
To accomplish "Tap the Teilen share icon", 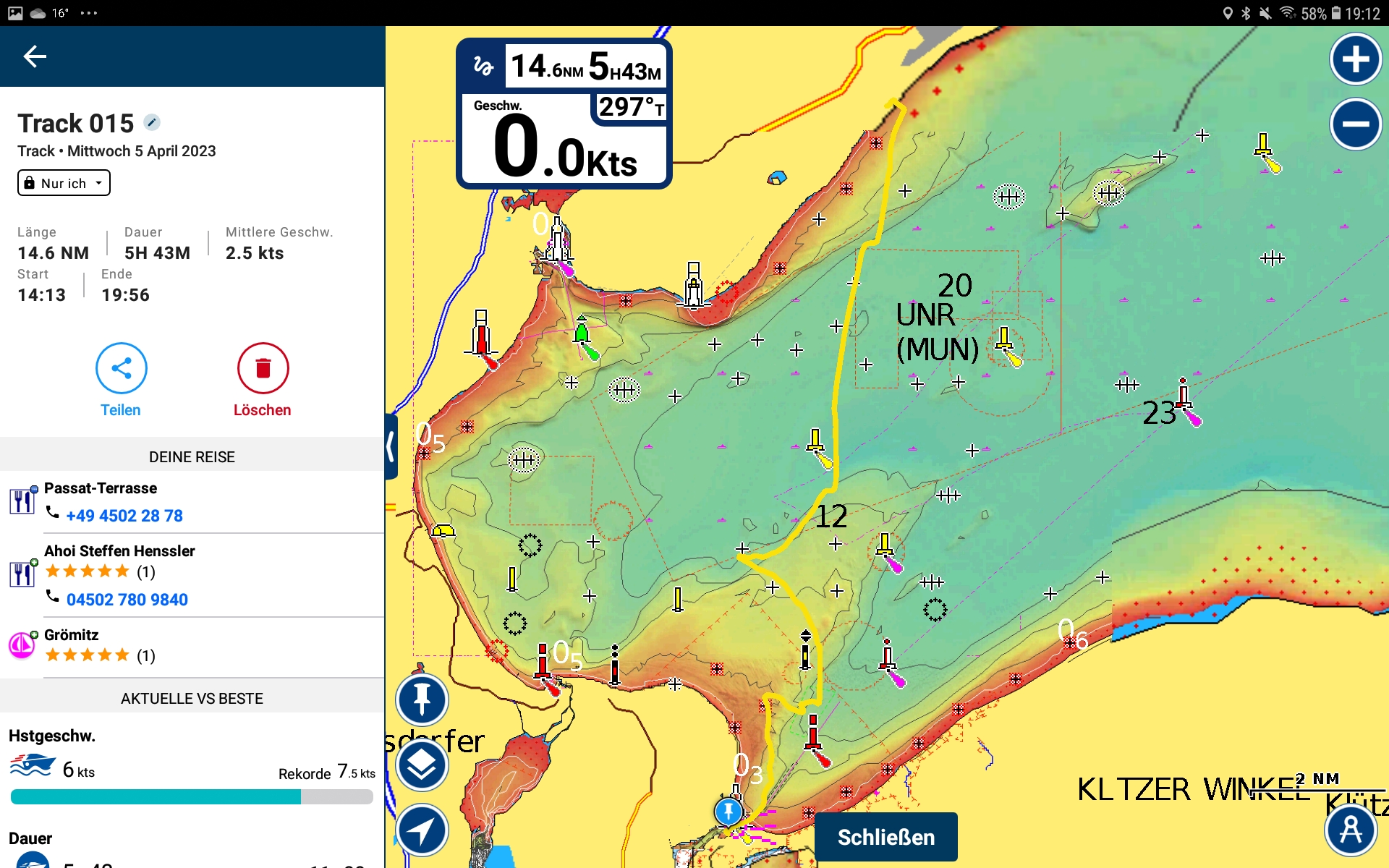I will (121, 368).
